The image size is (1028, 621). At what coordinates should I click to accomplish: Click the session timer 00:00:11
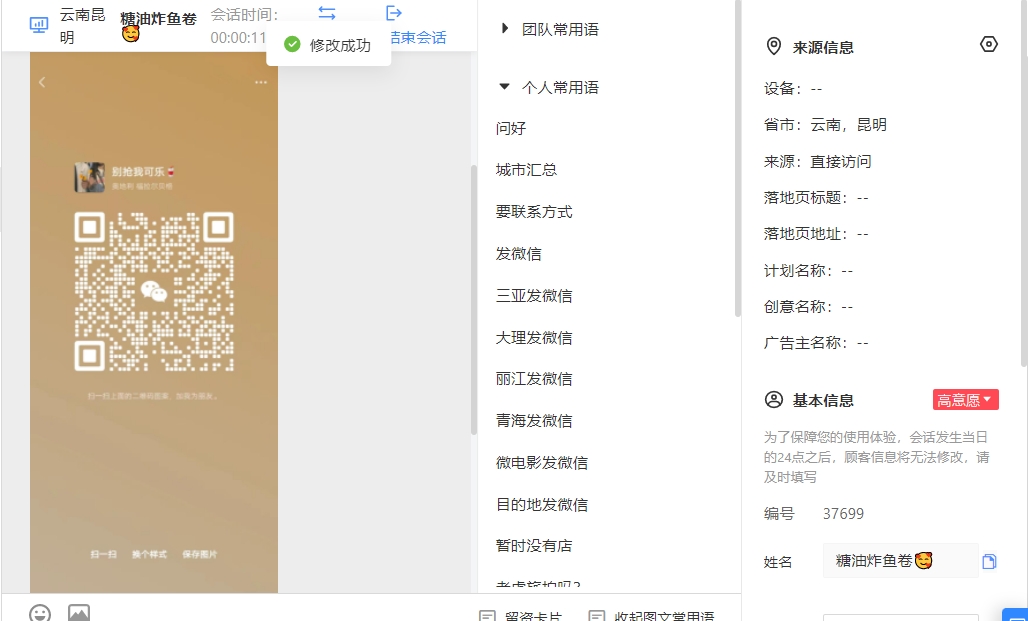coord(239,37)
